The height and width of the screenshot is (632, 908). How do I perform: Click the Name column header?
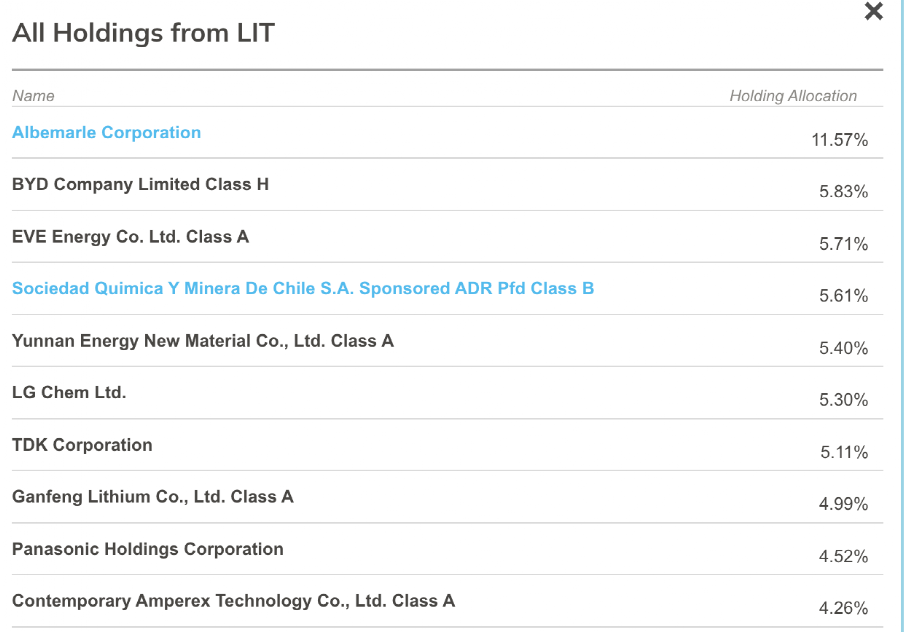[x=33, y=96]
